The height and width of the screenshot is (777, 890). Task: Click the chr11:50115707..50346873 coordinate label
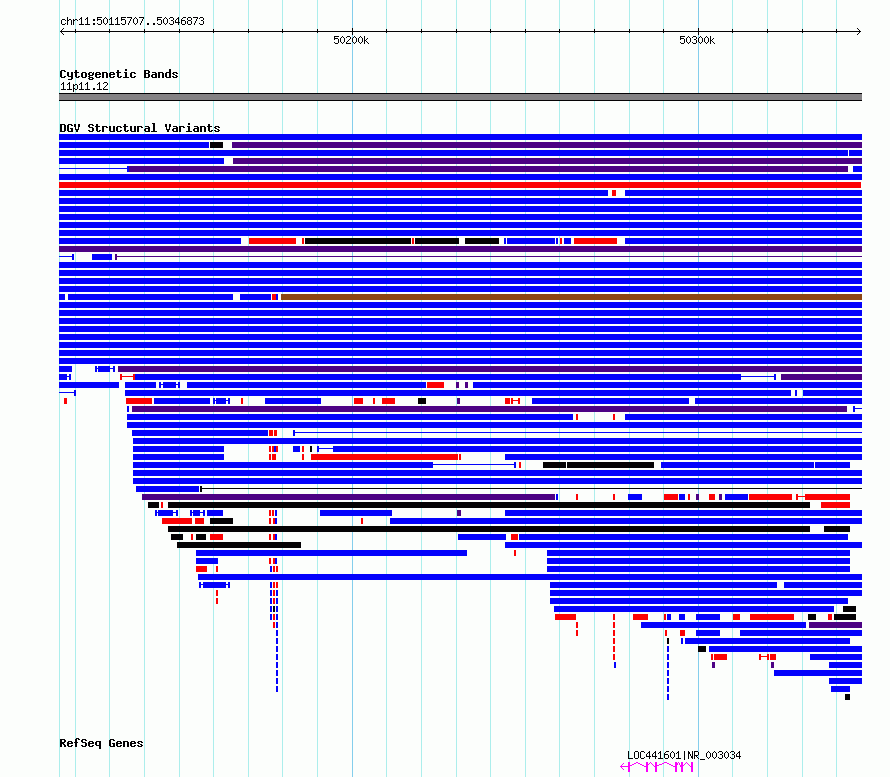pos(132,21)
